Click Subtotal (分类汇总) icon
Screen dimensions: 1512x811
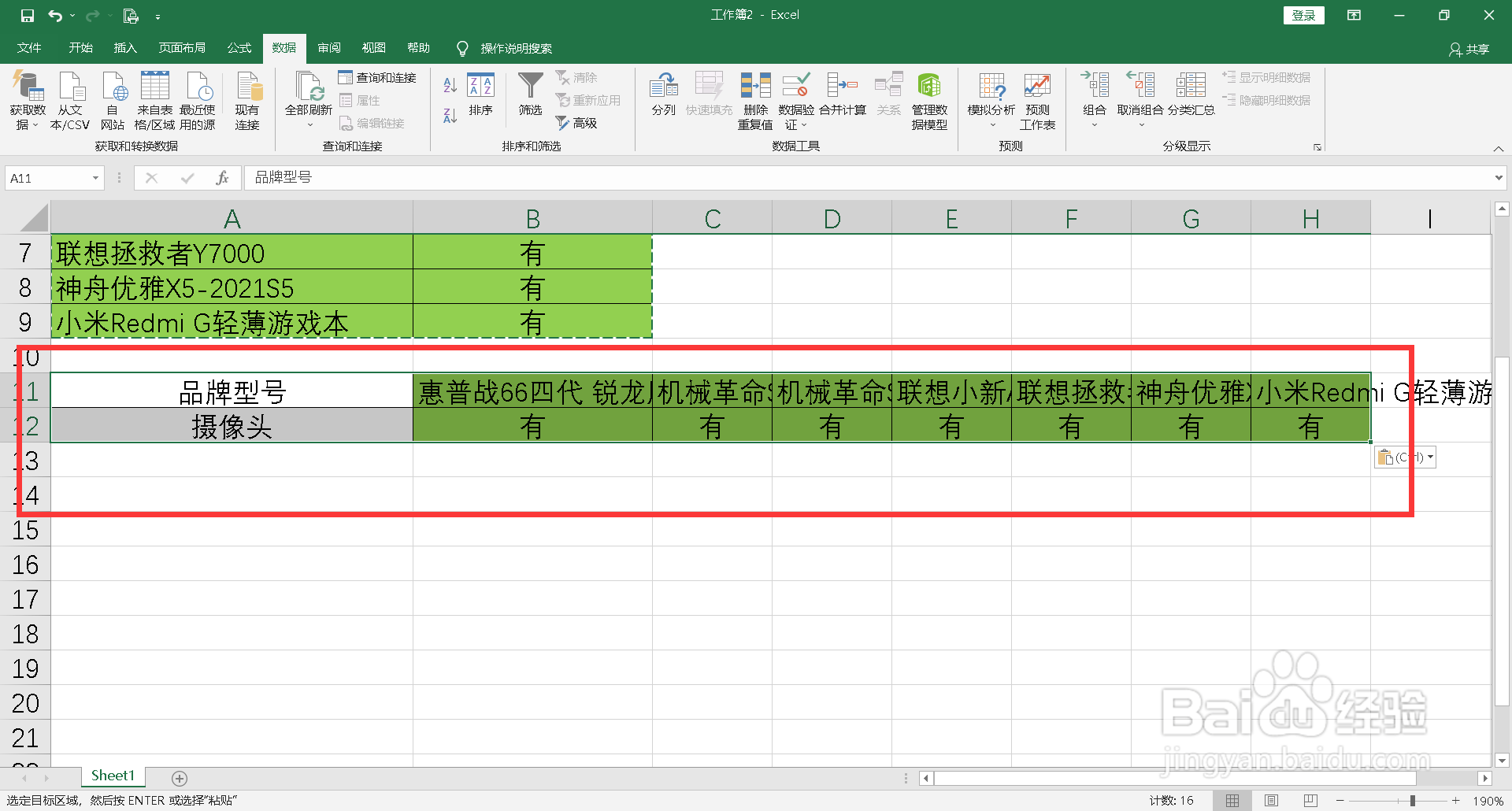point(1191,94)
